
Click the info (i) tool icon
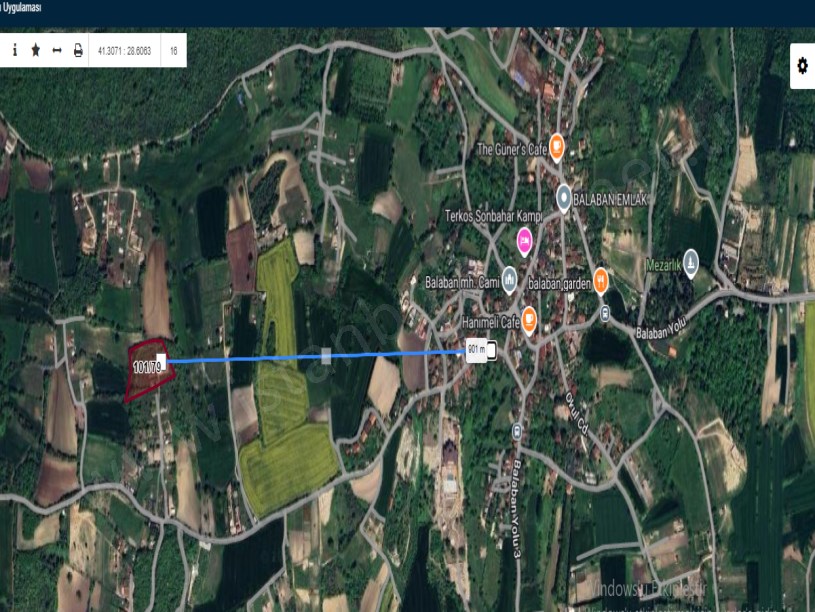15,50
